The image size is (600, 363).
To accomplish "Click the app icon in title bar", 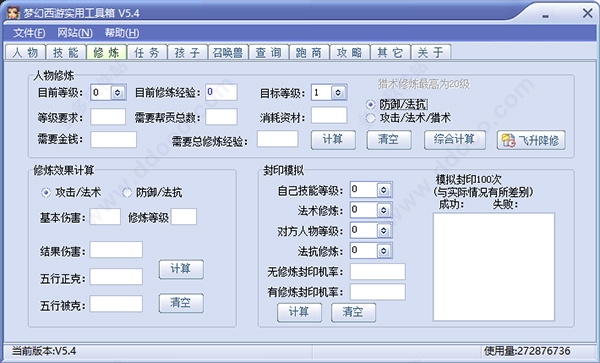I will [x=13, y=13].
